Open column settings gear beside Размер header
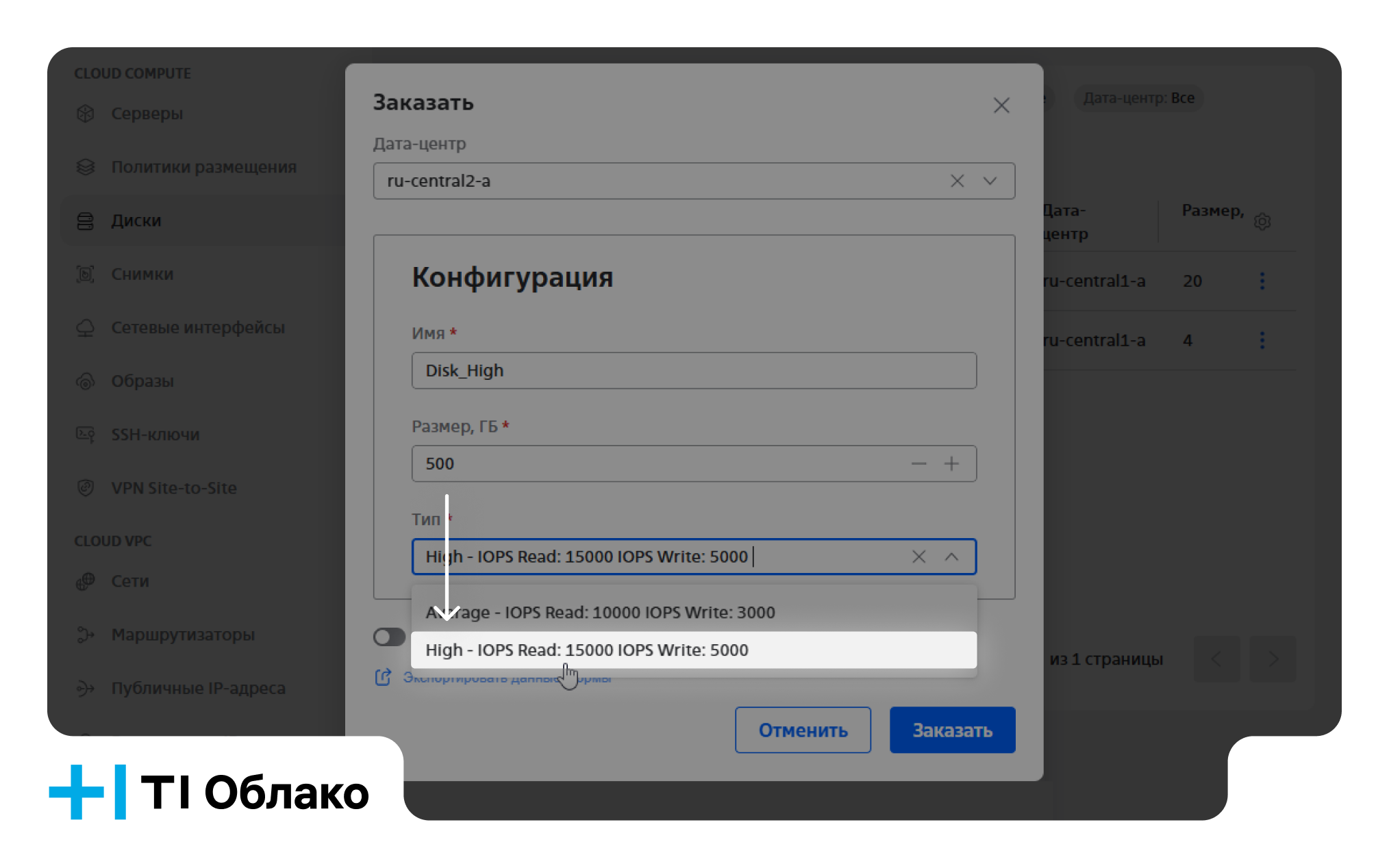 coord(1262,221)
